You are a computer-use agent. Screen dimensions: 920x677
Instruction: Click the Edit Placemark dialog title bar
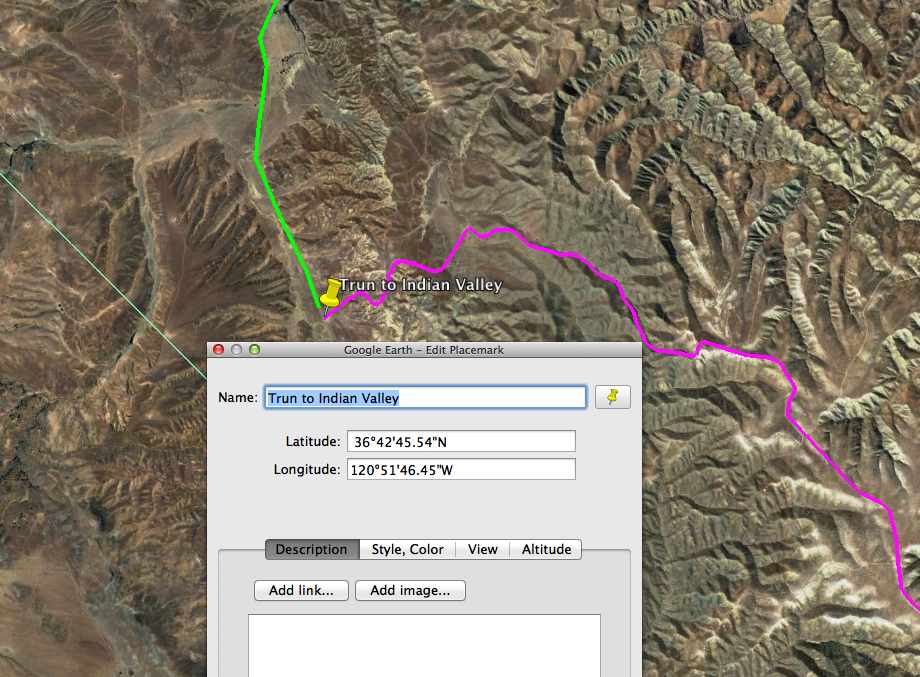(x=424, y=350)
